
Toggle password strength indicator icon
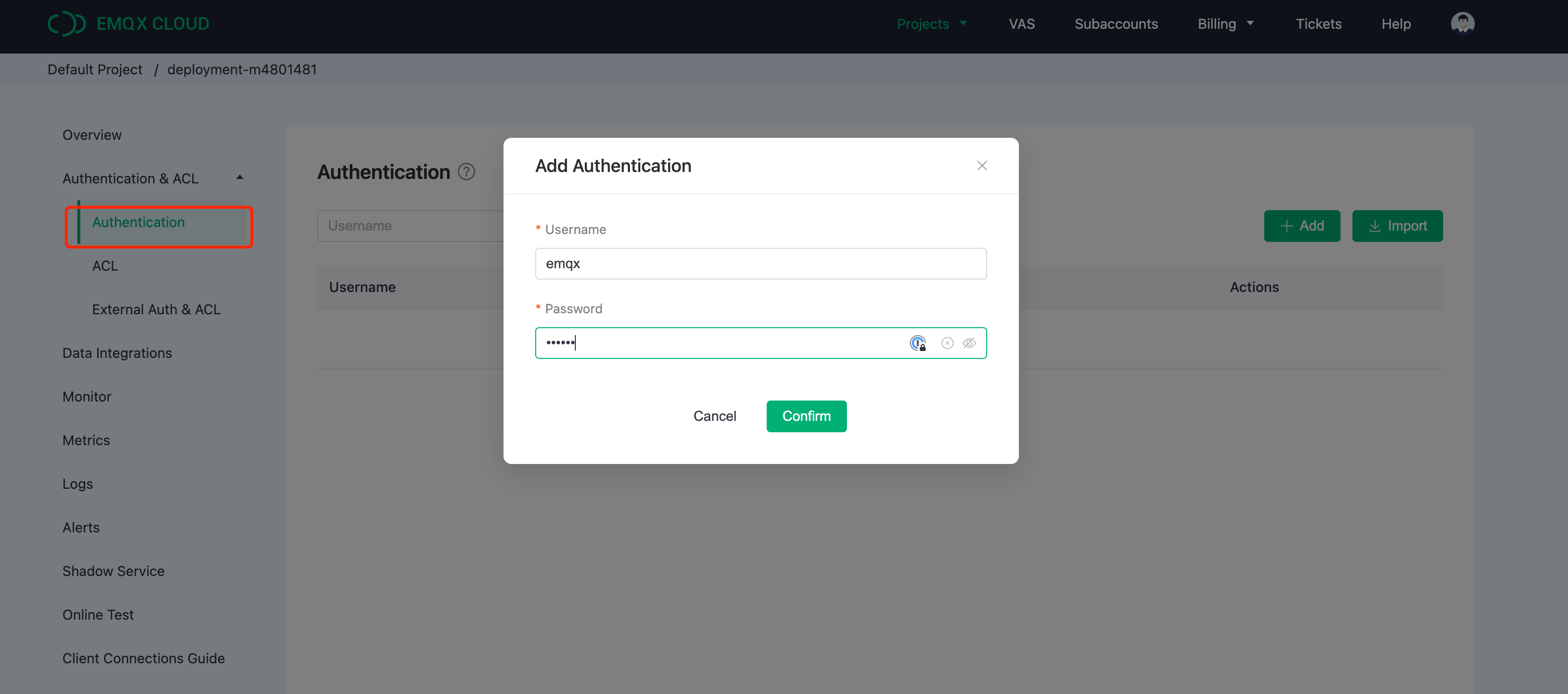pos(917,342)
